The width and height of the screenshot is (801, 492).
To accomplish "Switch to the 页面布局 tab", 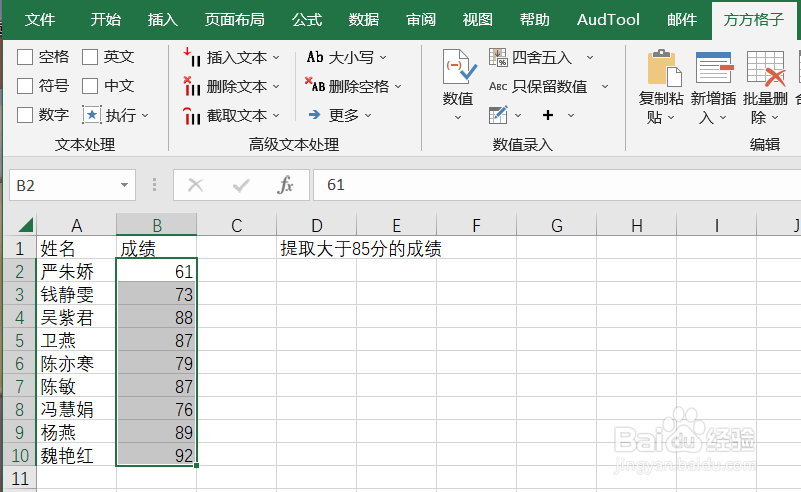I will [x=234, y=20].
